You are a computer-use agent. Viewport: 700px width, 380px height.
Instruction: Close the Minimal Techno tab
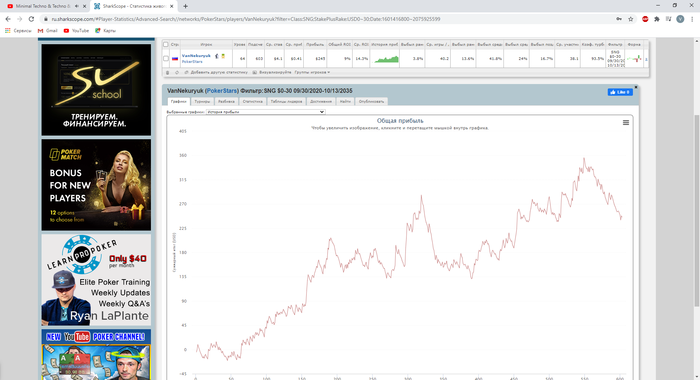[x=84, y=6]
